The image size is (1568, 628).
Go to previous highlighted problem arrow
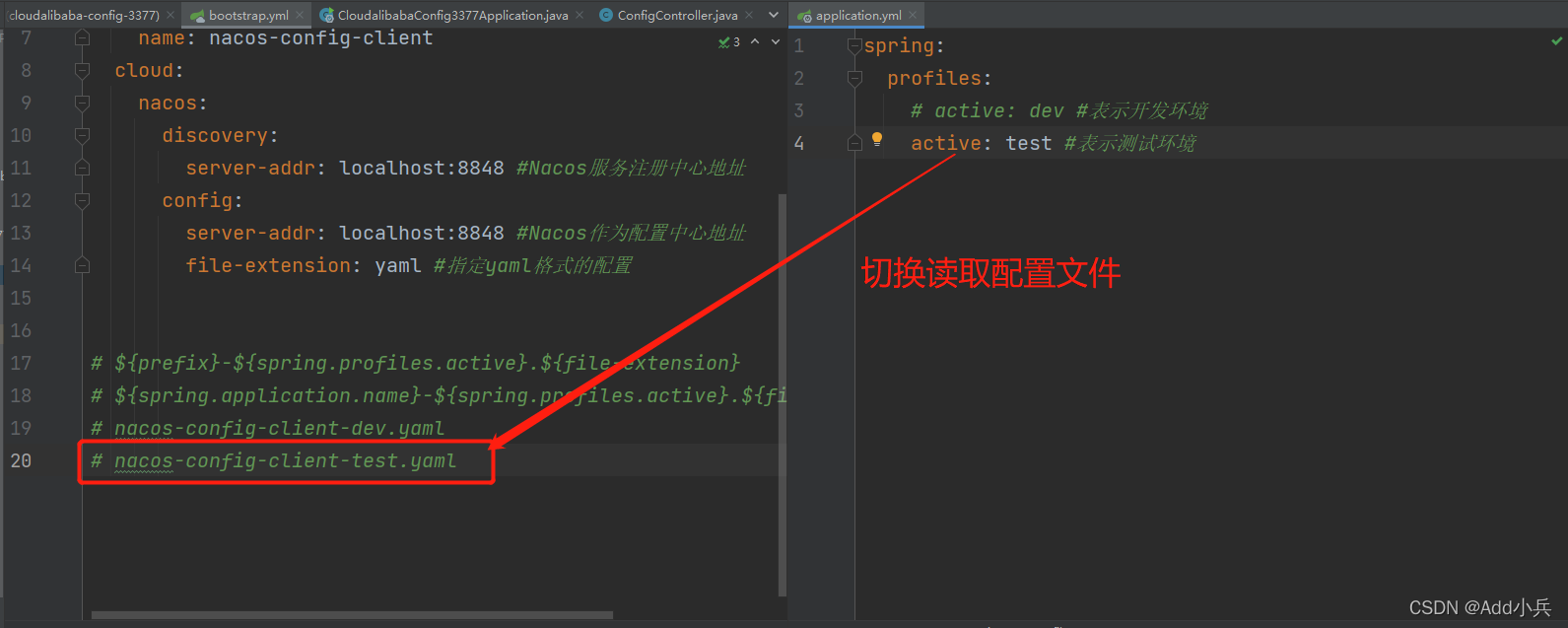755,41
